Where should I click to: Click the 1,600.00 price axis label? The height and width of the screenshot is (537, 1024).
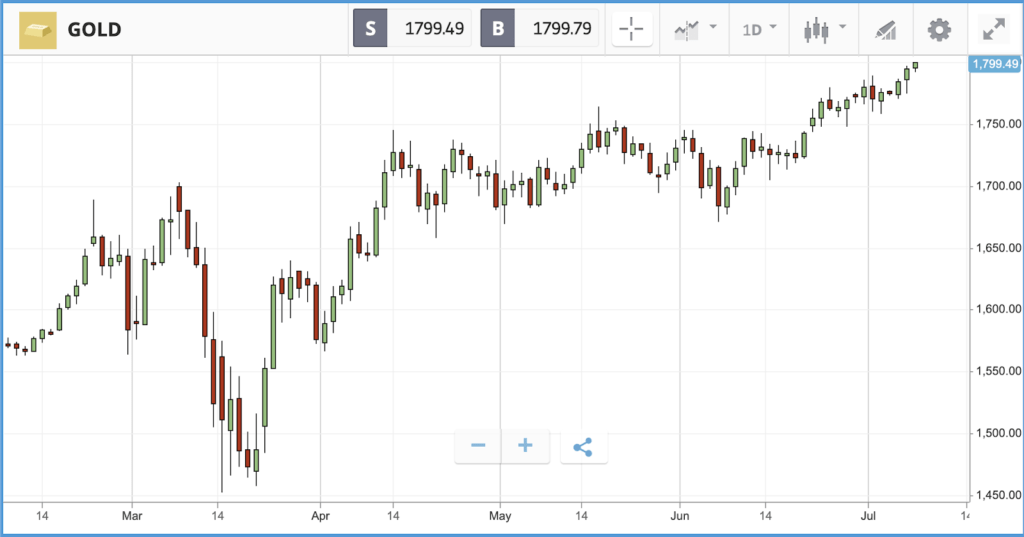[x=999, y=310]
